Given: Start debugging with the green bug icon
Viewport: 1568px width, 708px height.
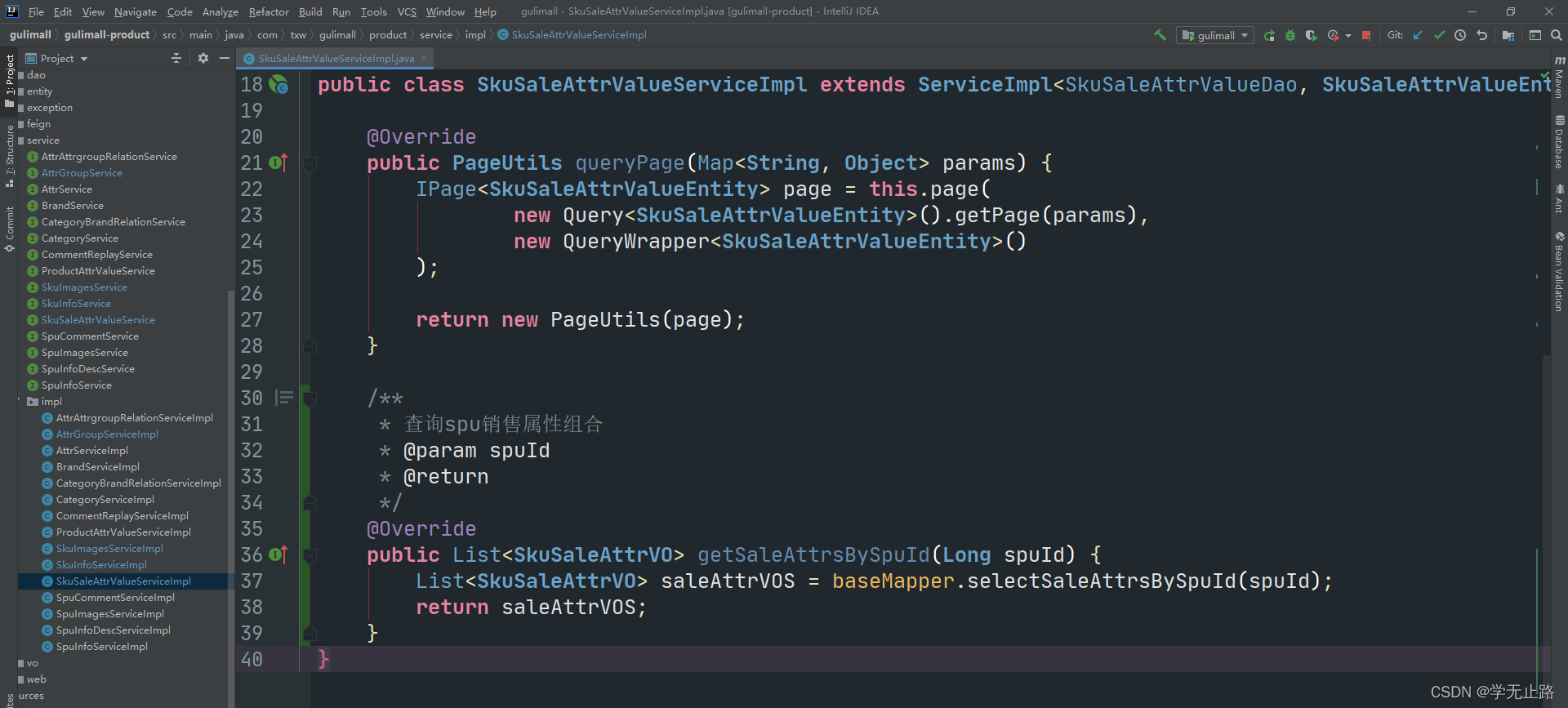Looking at the screenshot, I should (x=1290, y=35).
